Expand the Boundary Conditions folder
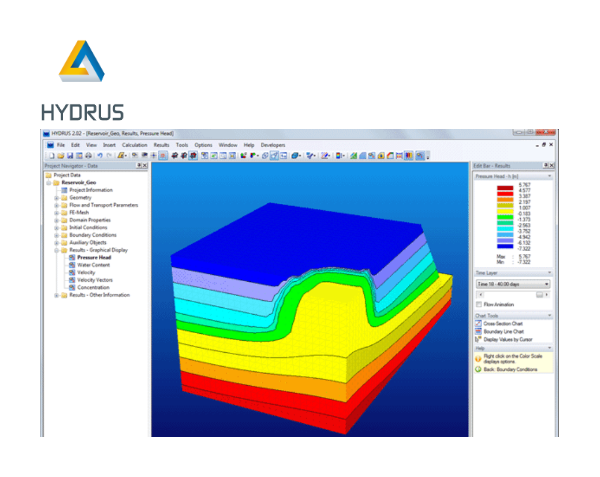Screen dimensions: 600x477 pos(56,235)
